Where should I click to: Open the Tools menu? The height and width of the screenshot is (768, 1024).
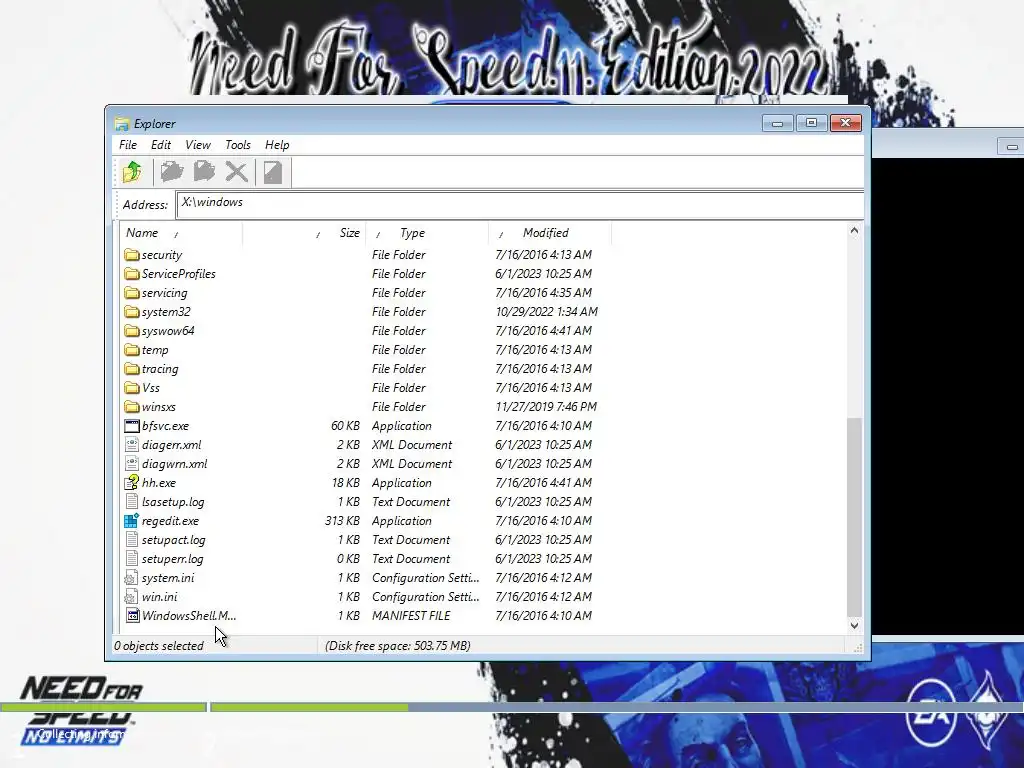[x=238, y=145]
